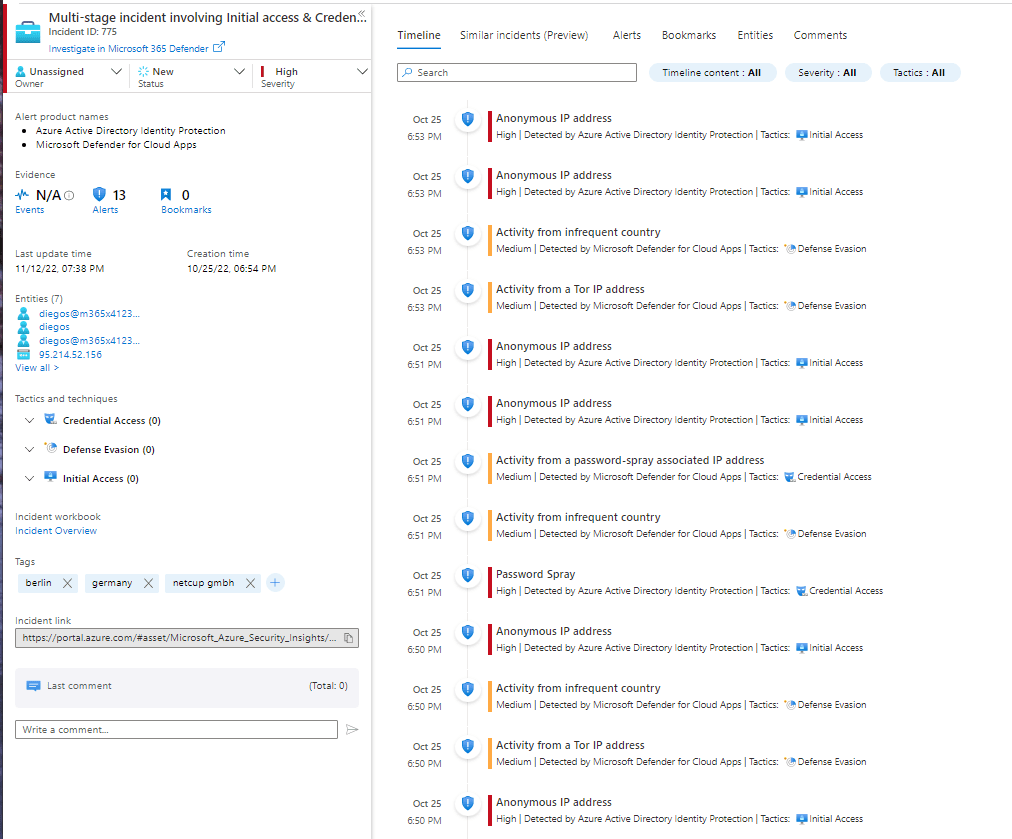The image size is (1012, 839).
Task: Open the New Status dropdown
Action: 239,71
